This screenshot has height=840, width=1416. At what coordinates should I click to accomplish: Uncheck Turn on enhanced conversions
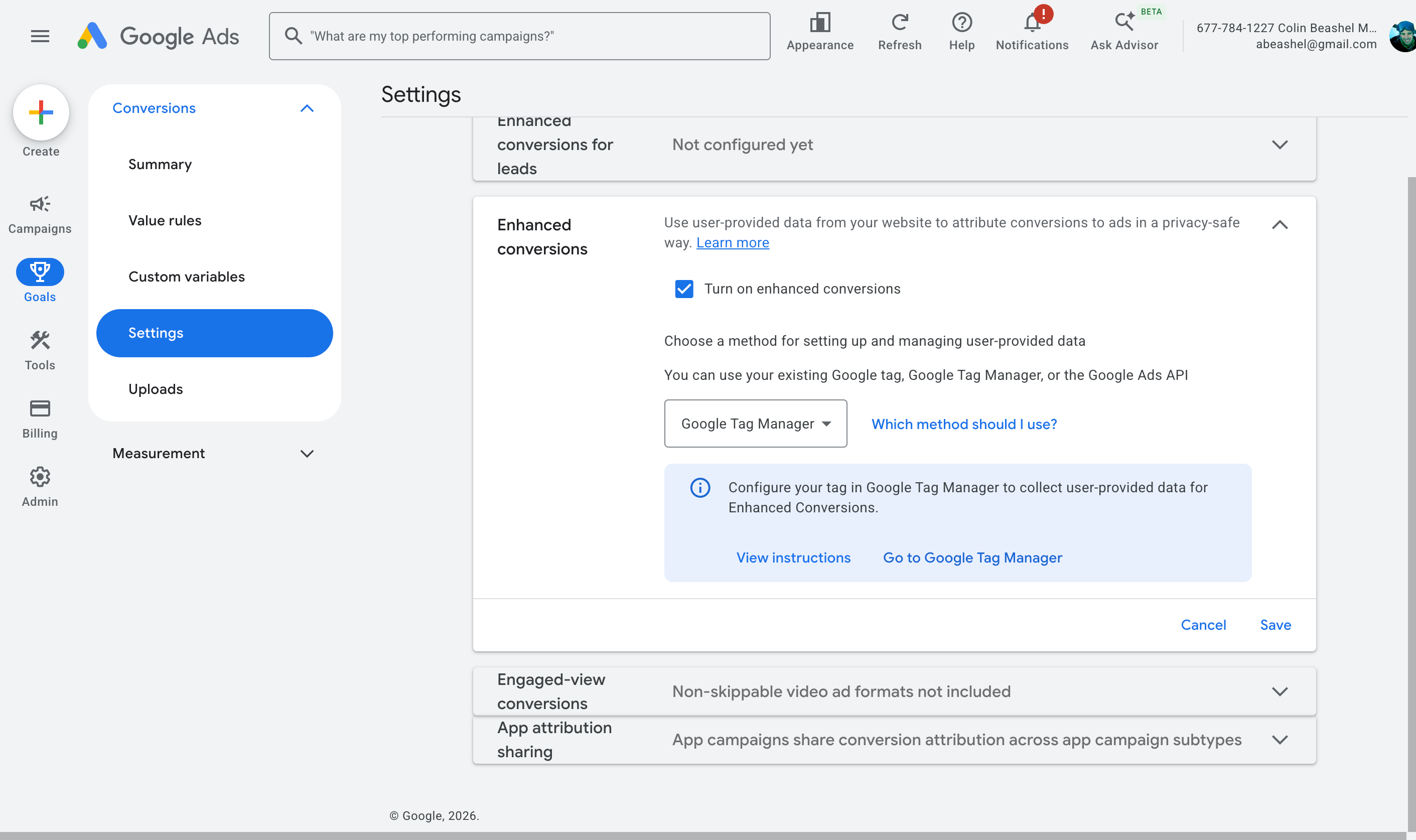click(x=684, y=289)
